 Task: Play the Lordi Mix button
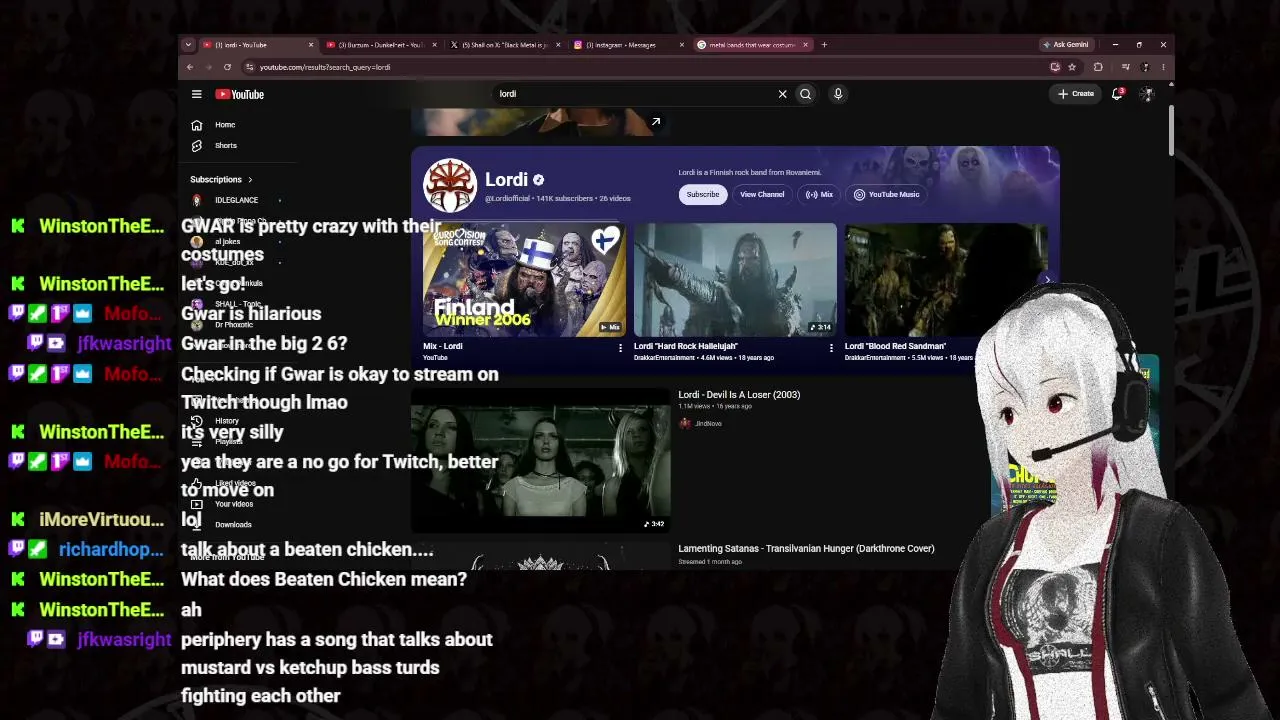[819, 195]
